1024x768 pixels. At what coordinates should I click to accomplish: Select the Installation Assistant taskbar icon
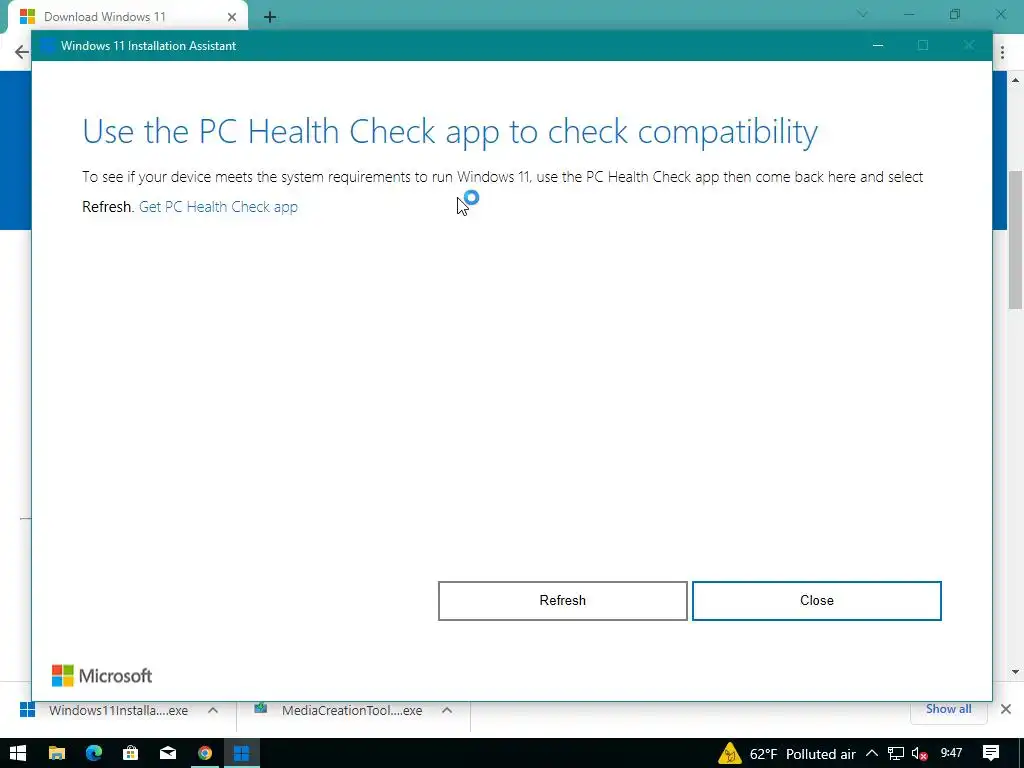(242, 753)
